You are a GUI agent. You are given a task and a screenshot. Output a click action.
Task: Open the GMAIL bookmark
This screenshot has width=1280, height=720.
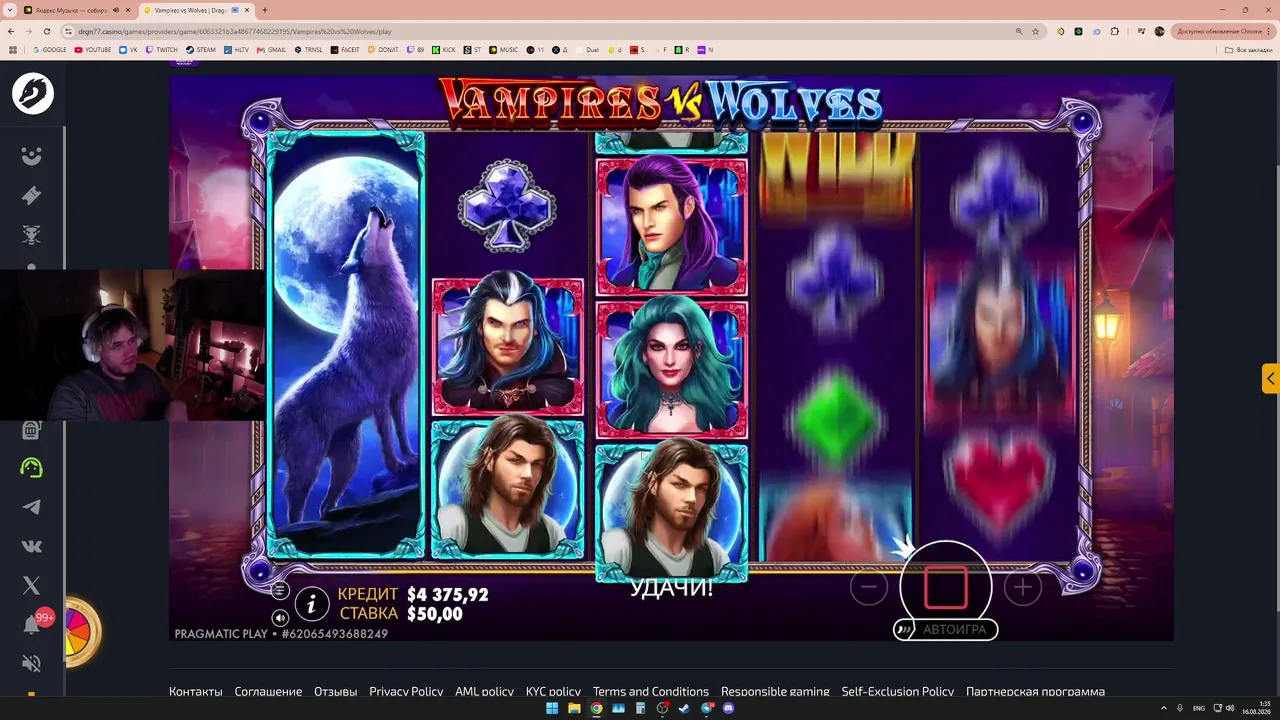272,49
